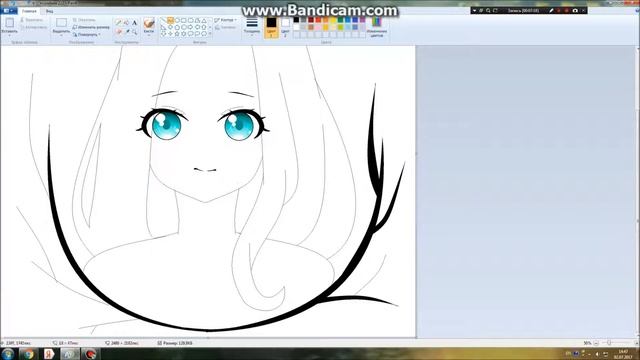Click the zoom slider in status bar

tap(617, 343)
